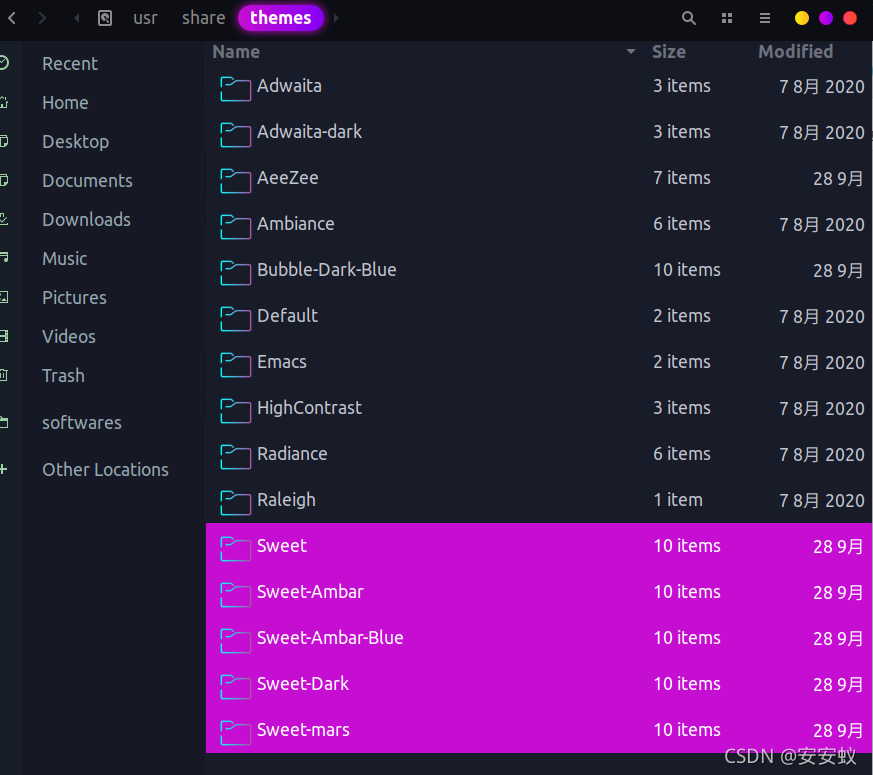Click the Radiance folder icon

(235, 457)
